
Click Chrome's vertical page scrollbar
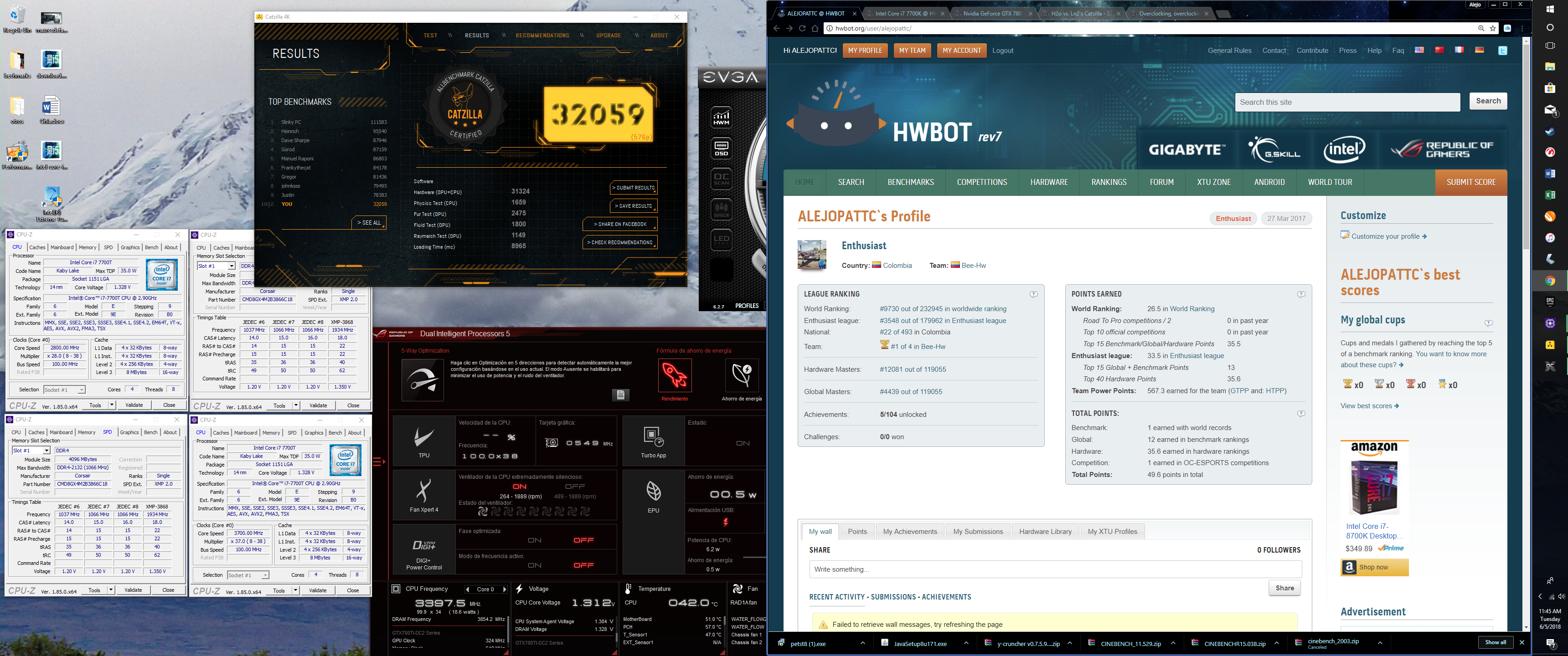tap(1526, 146)
